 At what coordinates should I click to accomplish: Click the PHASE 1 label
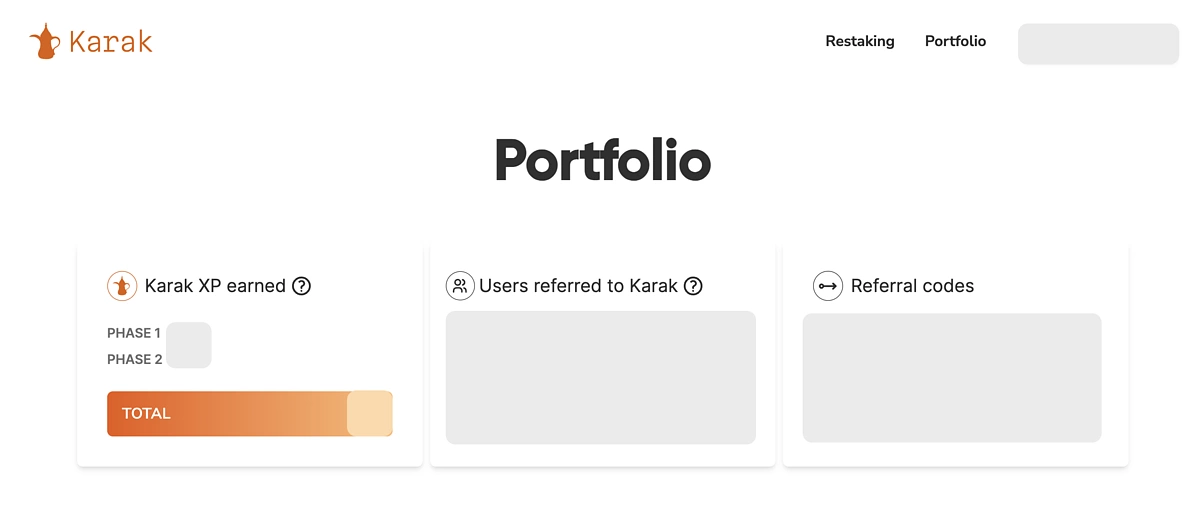[x=134, y=333]
